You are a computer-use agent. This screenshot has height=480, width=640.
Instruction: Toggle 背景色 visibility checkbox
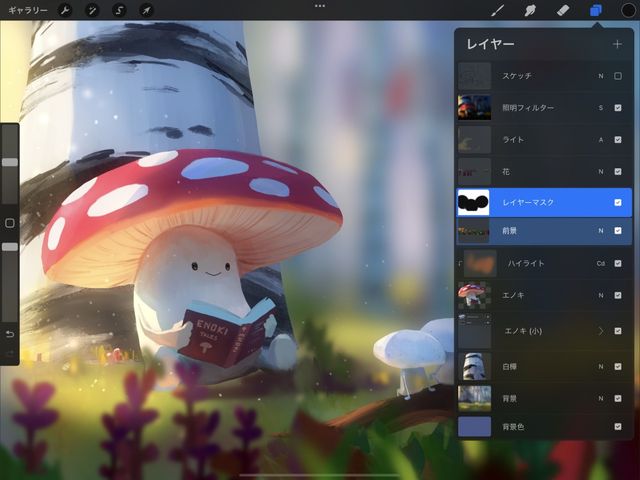618,427
